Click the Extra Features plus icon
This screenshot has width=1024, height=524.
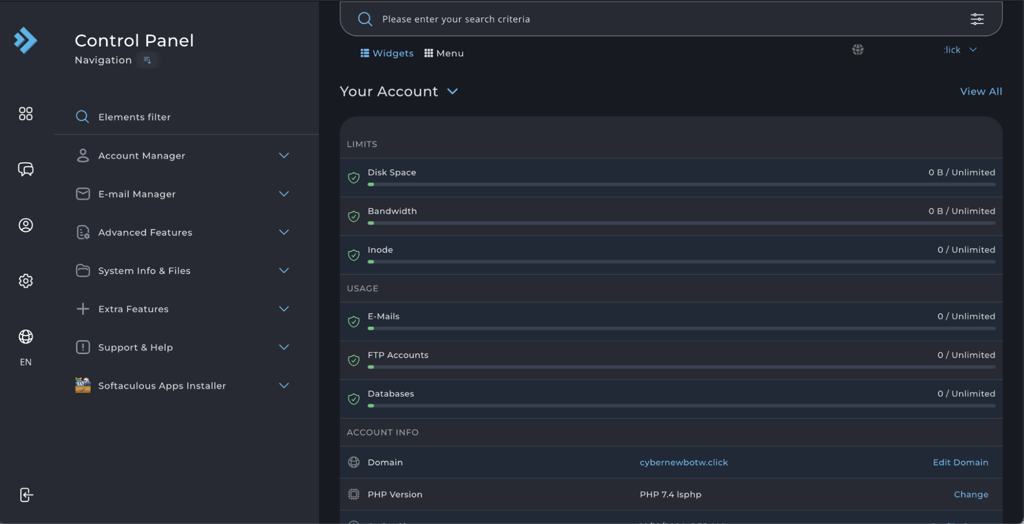(x=83, y=309)
